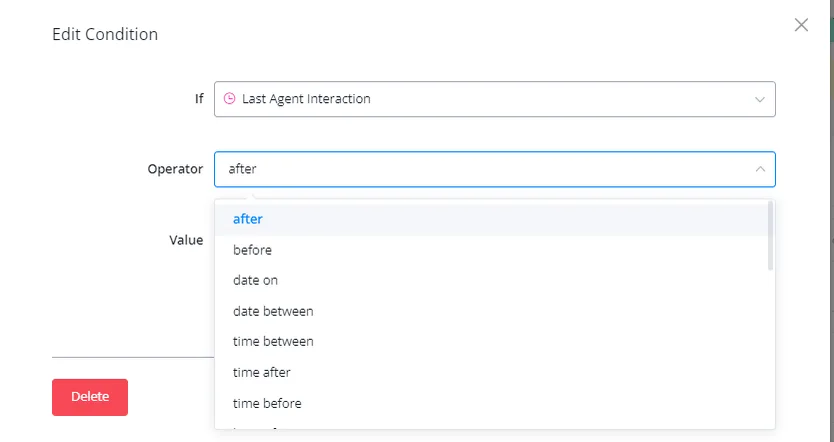The image size is (834, 442).
Task: Click the If field label
Action: point(199,99)
